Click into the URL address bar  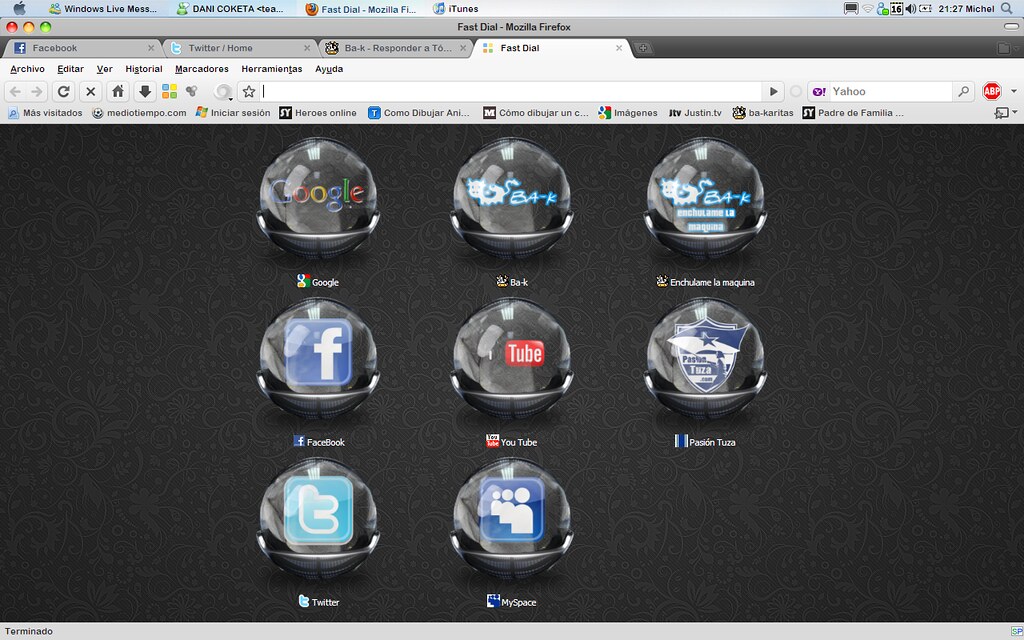[510, 91]
